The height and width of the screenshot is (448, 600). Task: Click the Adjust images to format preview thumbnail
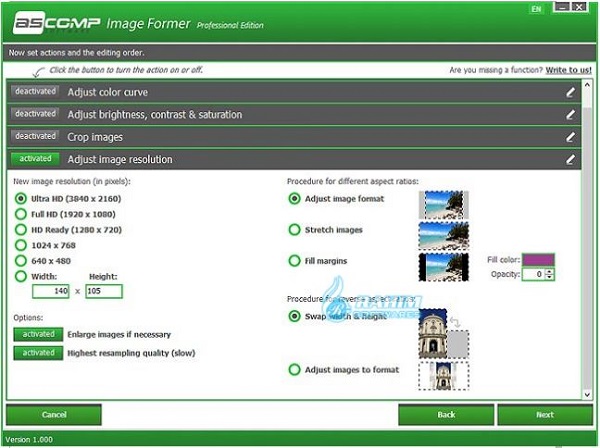443,376
